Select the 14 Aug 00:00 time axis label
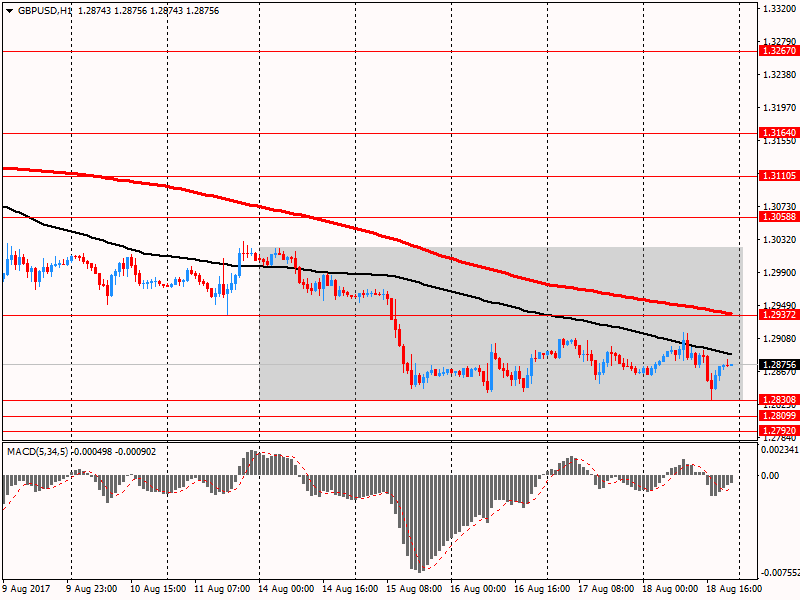The image size is (800, 600). coord(286,589)
